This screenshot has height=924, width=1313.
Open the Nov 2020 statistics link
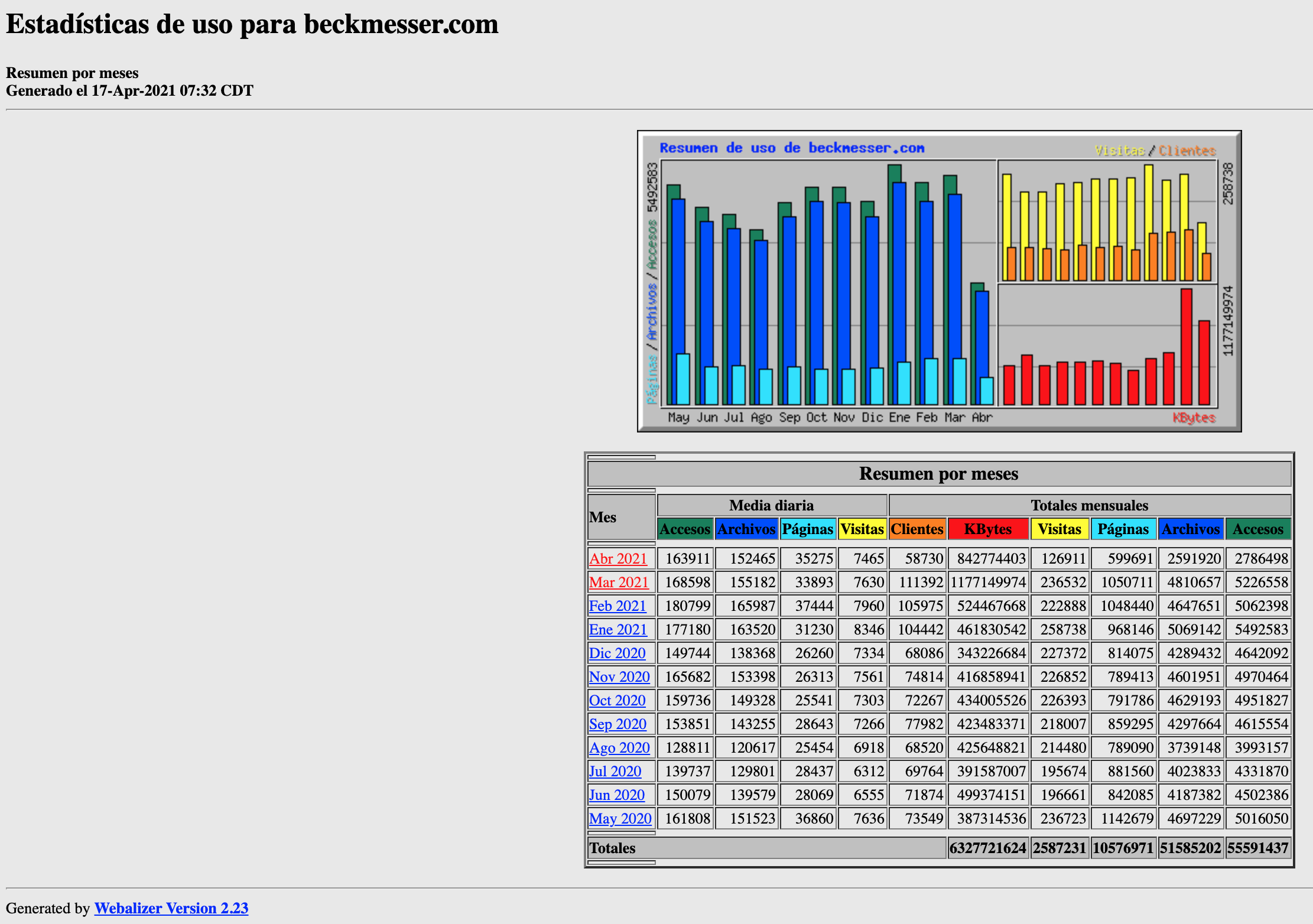pyautogui.click(x=619, y=676)
